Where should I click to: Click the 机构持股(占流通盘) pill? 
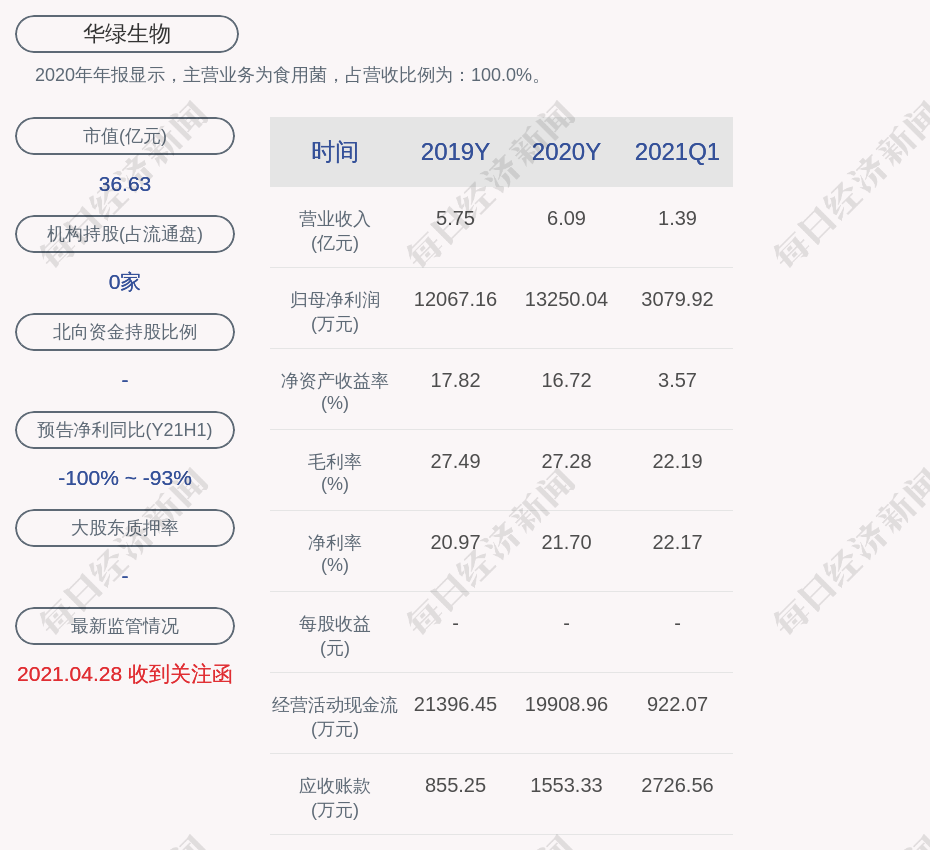(x=125, y=234)
